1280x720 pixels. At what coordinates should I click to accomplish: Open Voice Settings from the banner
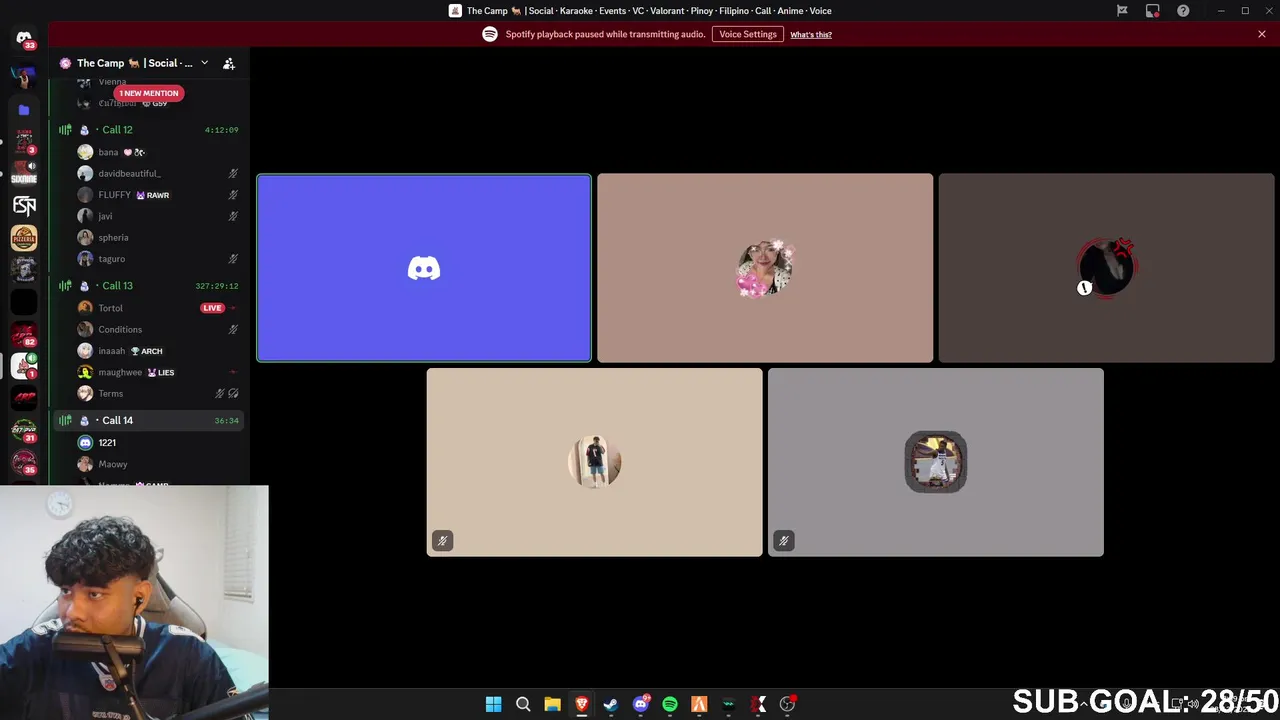[x=748, y=34]
